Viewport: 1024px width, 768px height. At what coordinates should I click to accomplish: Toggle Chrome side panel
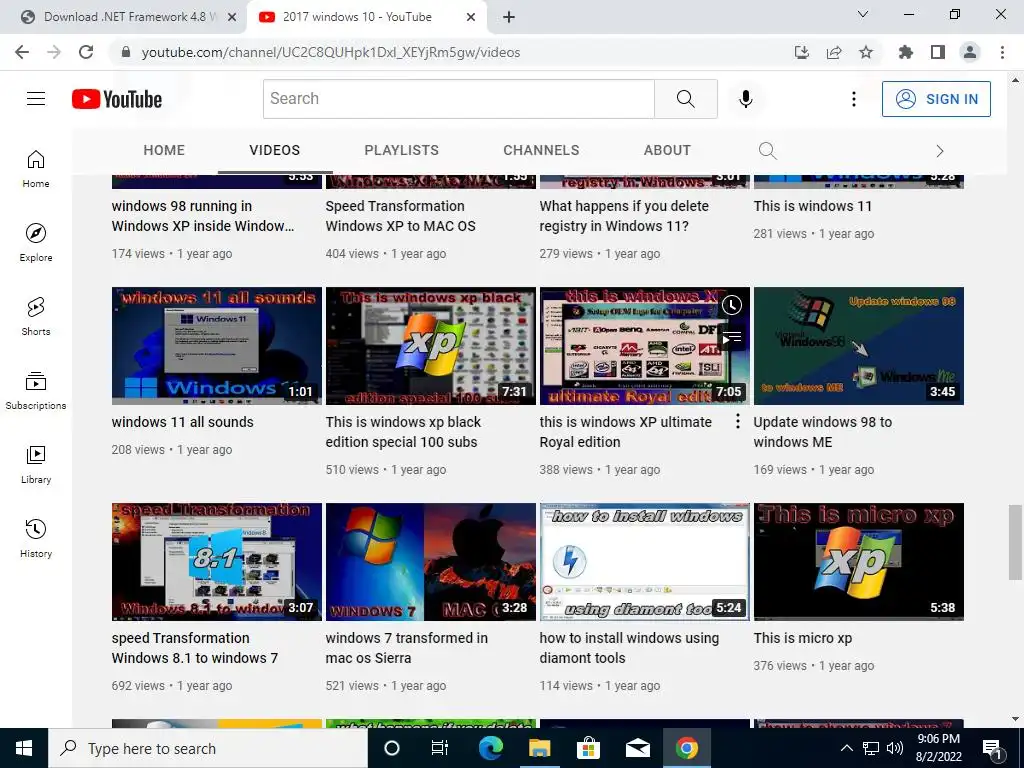point(938,52)
